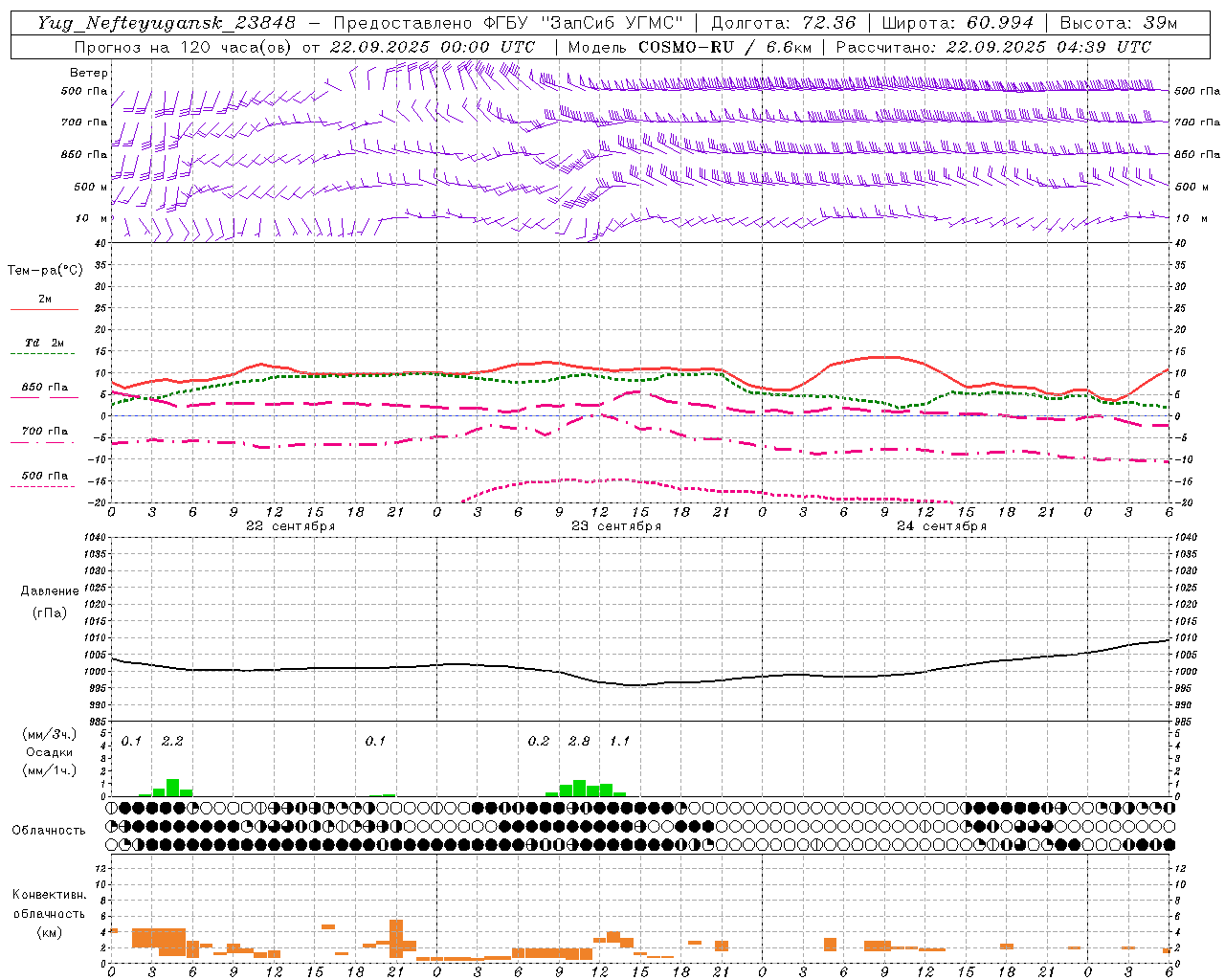Click the 2.2 precipitation amount
Screen dimensions: 1225x980
172,742
